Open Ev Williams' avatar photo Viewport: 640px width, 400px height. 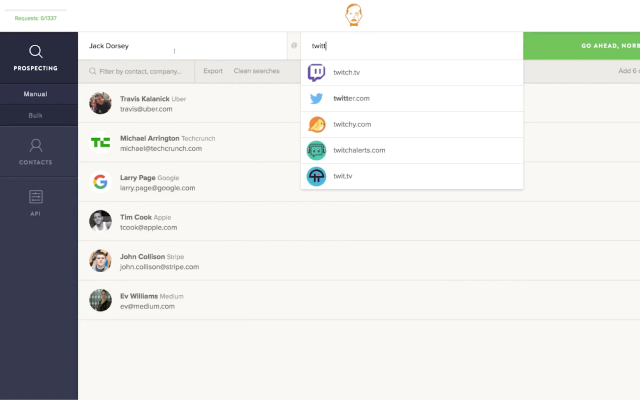[100, 300]
